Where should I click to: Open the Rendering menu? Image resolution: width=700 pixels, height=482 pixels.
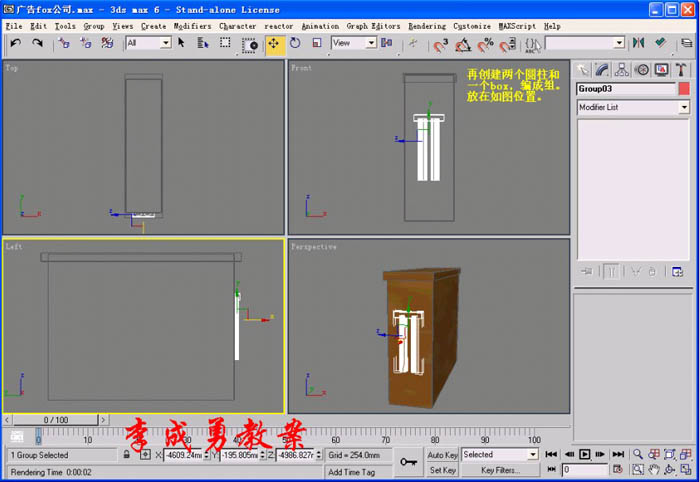pyautogui.click(x=427, y=26)
